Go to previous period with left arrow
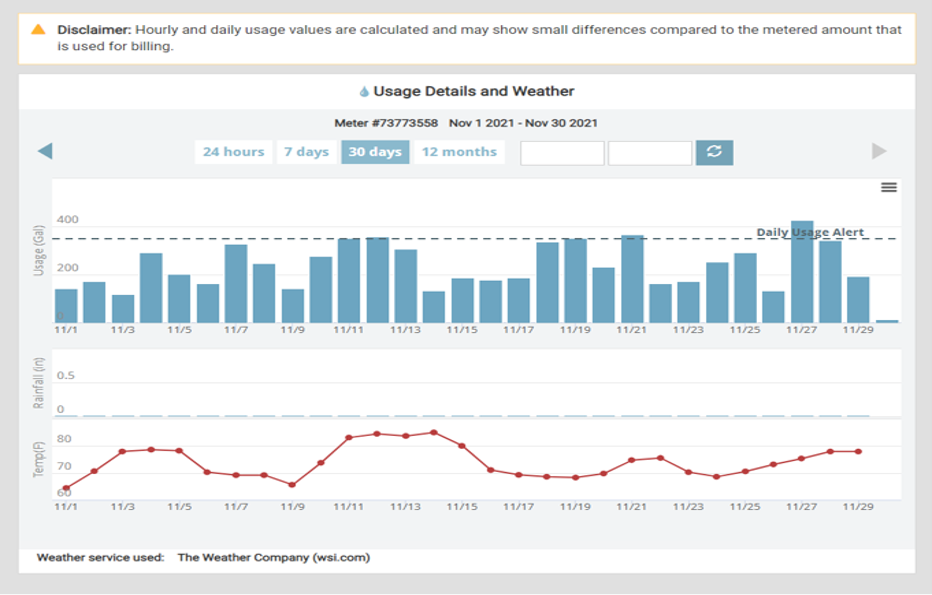Screen dimensions: 932x595 tap(45, 151)
